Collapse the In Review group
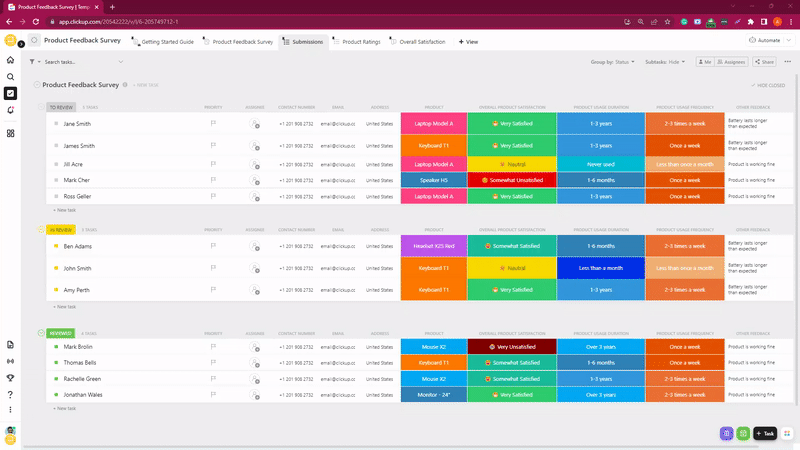 41,230
